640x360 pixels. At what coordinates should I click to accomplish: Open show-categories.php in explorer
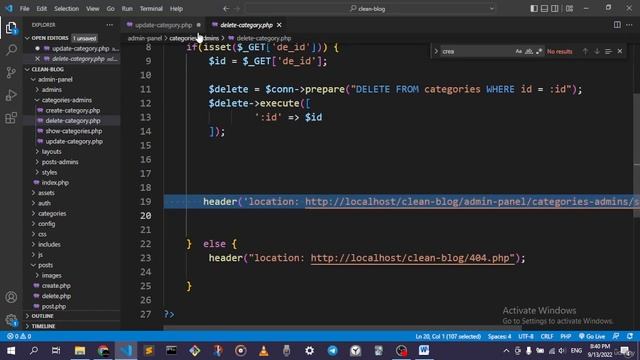73,131
